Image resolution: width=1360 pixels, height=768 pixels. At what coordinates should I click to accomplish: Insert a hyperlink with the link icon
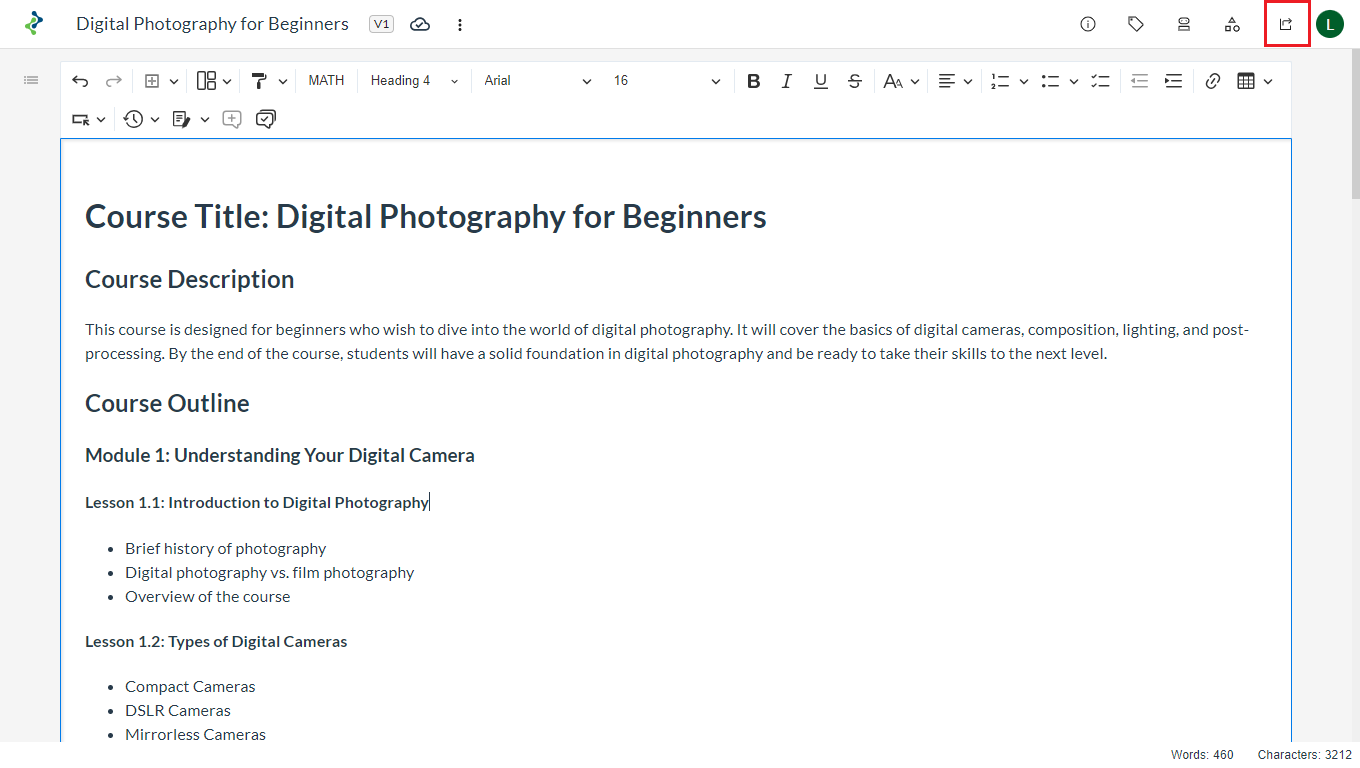pos(1213,81)
